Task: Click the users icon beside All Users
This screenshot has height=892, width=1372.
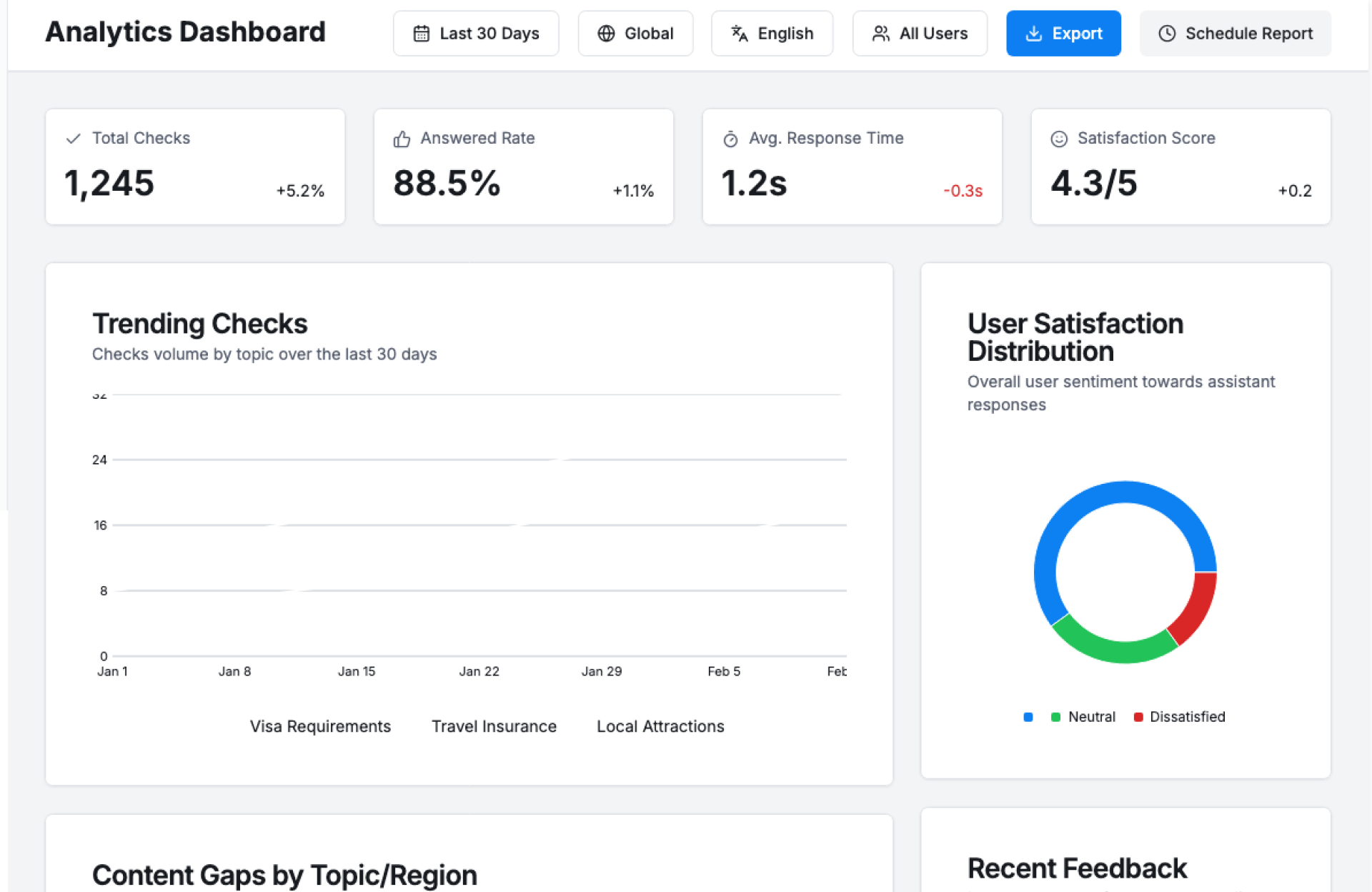Action: 880,34
